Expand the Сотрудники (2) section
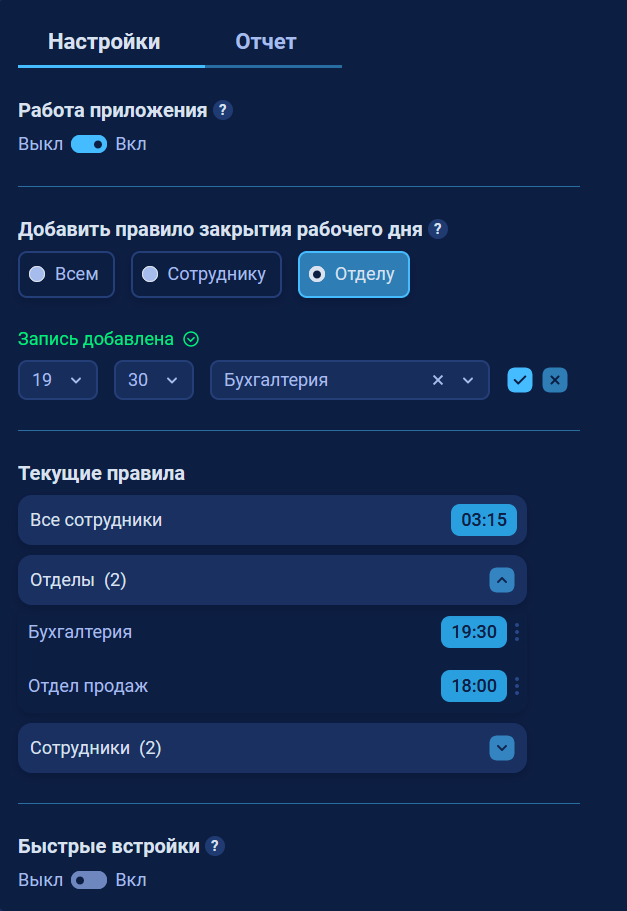 [x=501, y=748]
